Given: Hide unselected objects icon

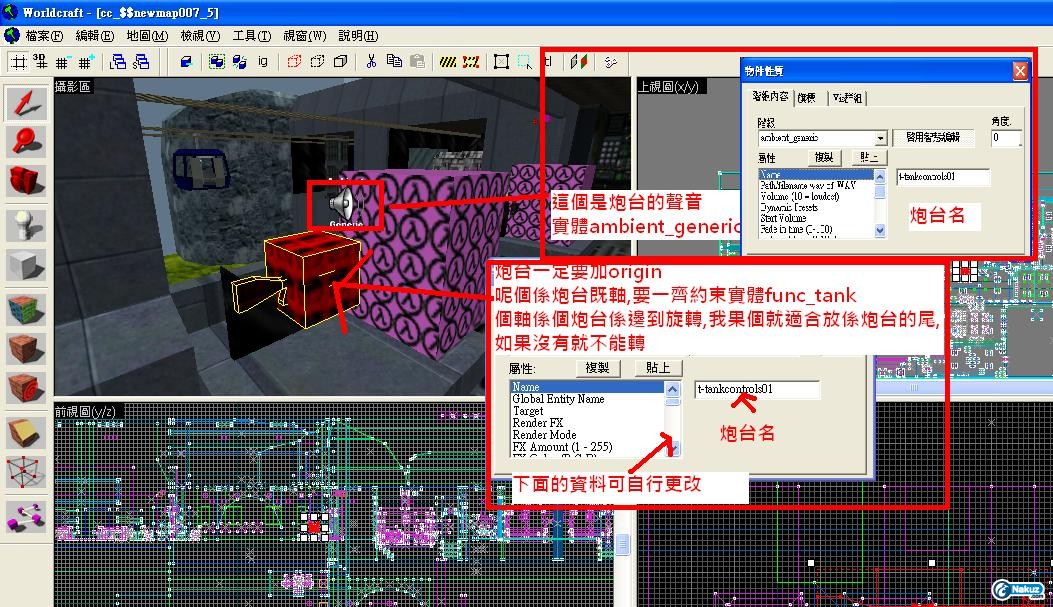Looking at the screenshot, I should 318,62.
